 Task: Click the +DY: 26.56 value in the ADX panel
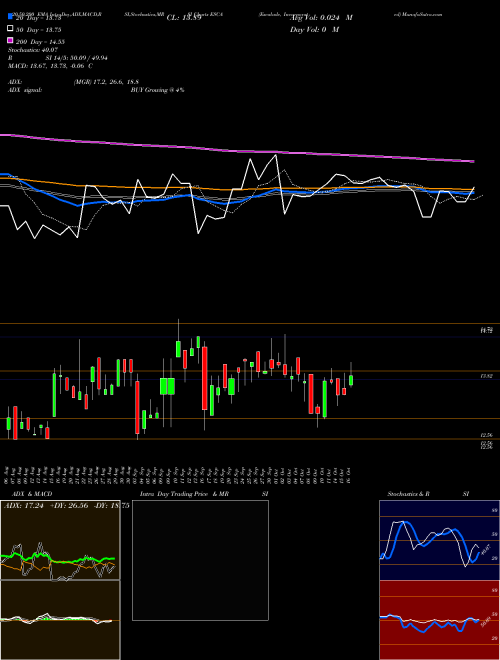click(69, 506)
